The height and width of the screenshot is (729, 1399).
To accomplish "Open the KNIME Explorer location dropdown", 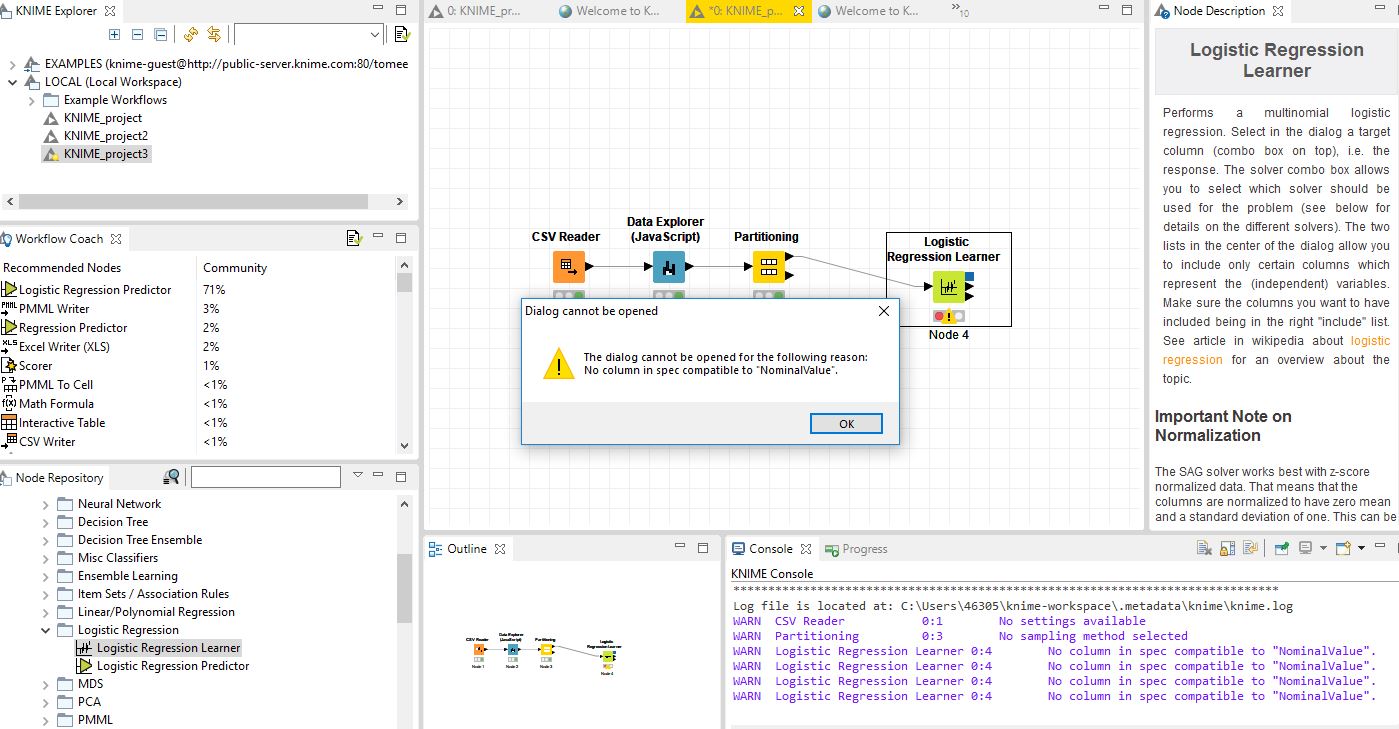I will pyautogui.click(x=376, y=34).
